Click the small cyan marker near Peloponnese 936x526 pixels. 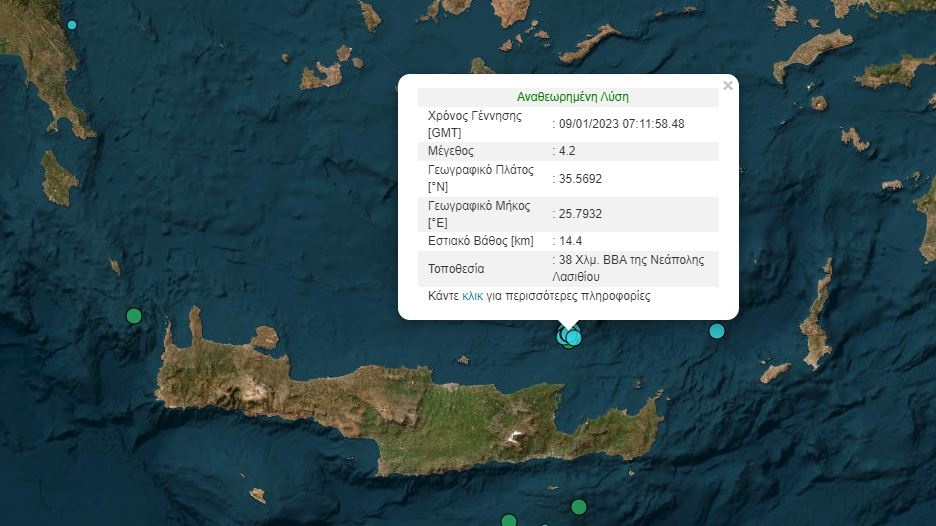[71, 24]
